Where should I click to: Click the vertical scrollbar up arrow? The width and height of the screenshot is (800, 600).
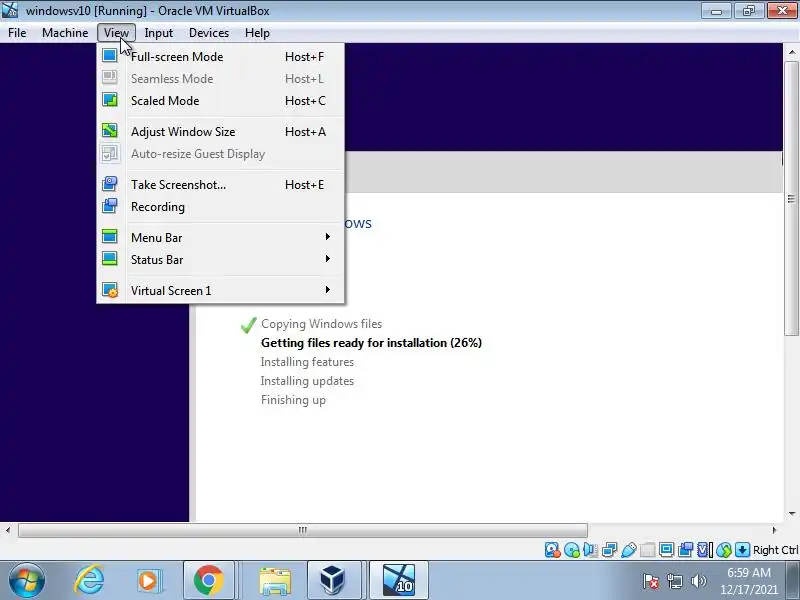point(791,52)
